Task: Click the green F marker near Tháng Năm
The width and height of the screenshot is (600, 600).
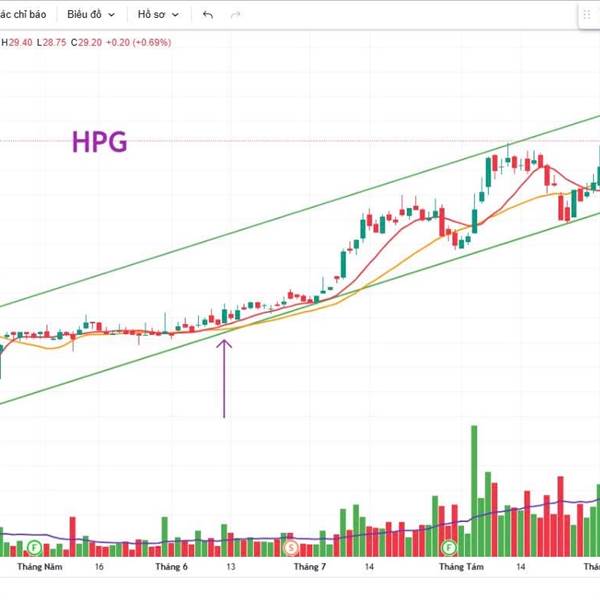Action: click(34, 548)
